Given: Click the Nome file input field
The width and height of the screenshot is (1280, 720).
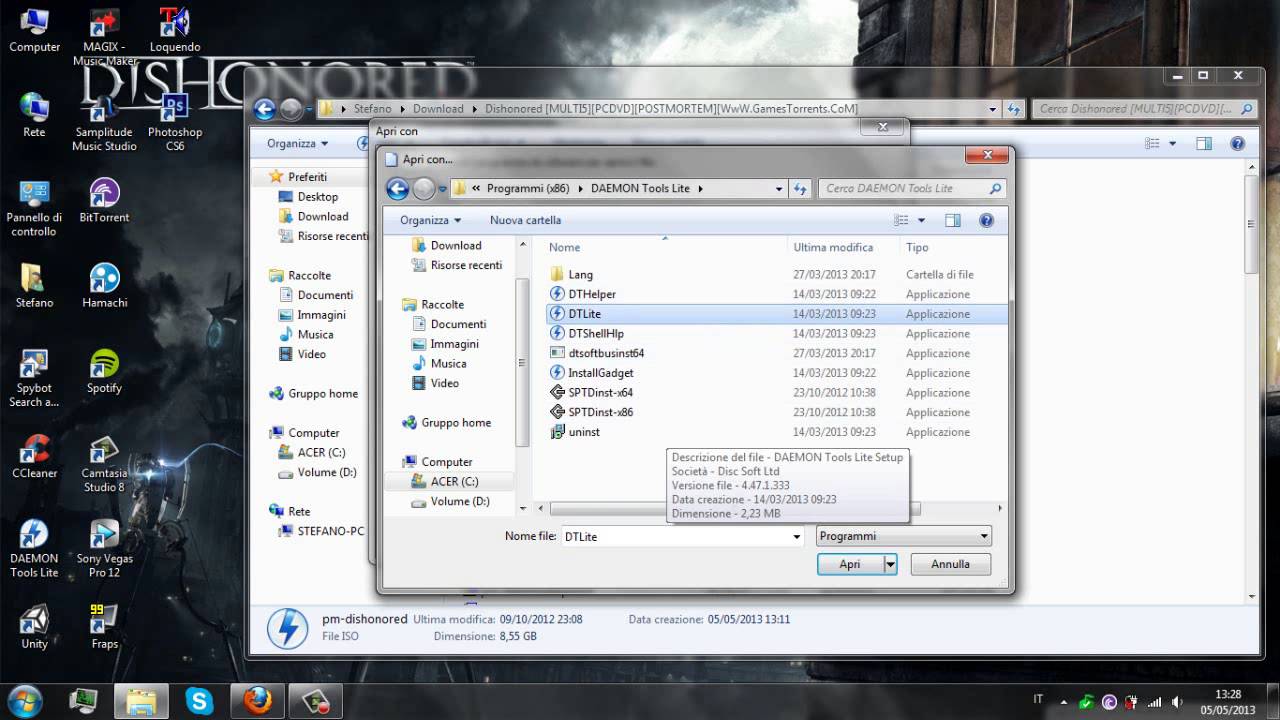Looking at the screenshot, I should pos(675,536).
